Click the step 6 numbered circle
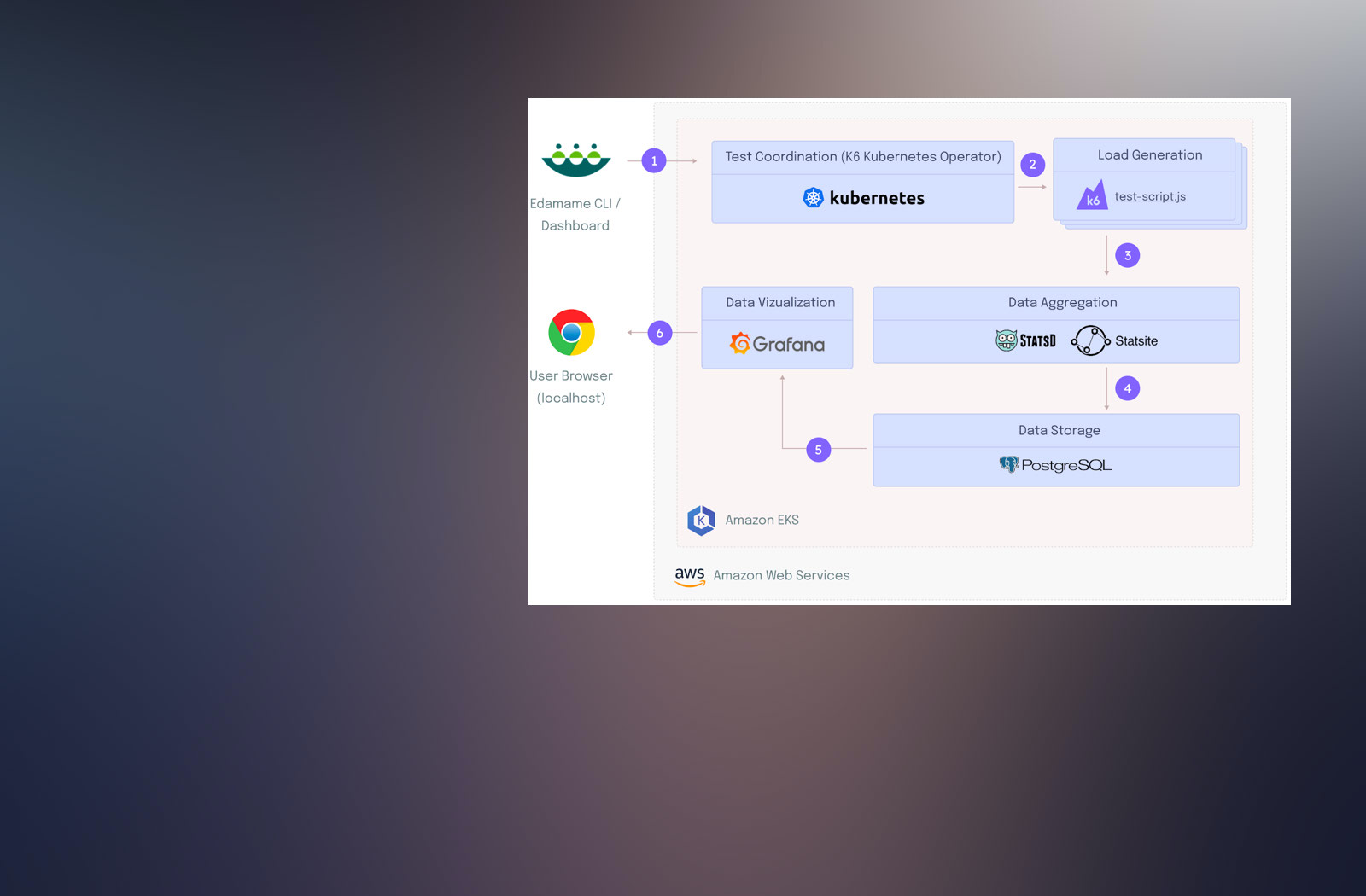Image resolution: width=1366 pixels, height=896 pixels. [x=659, y=333]
